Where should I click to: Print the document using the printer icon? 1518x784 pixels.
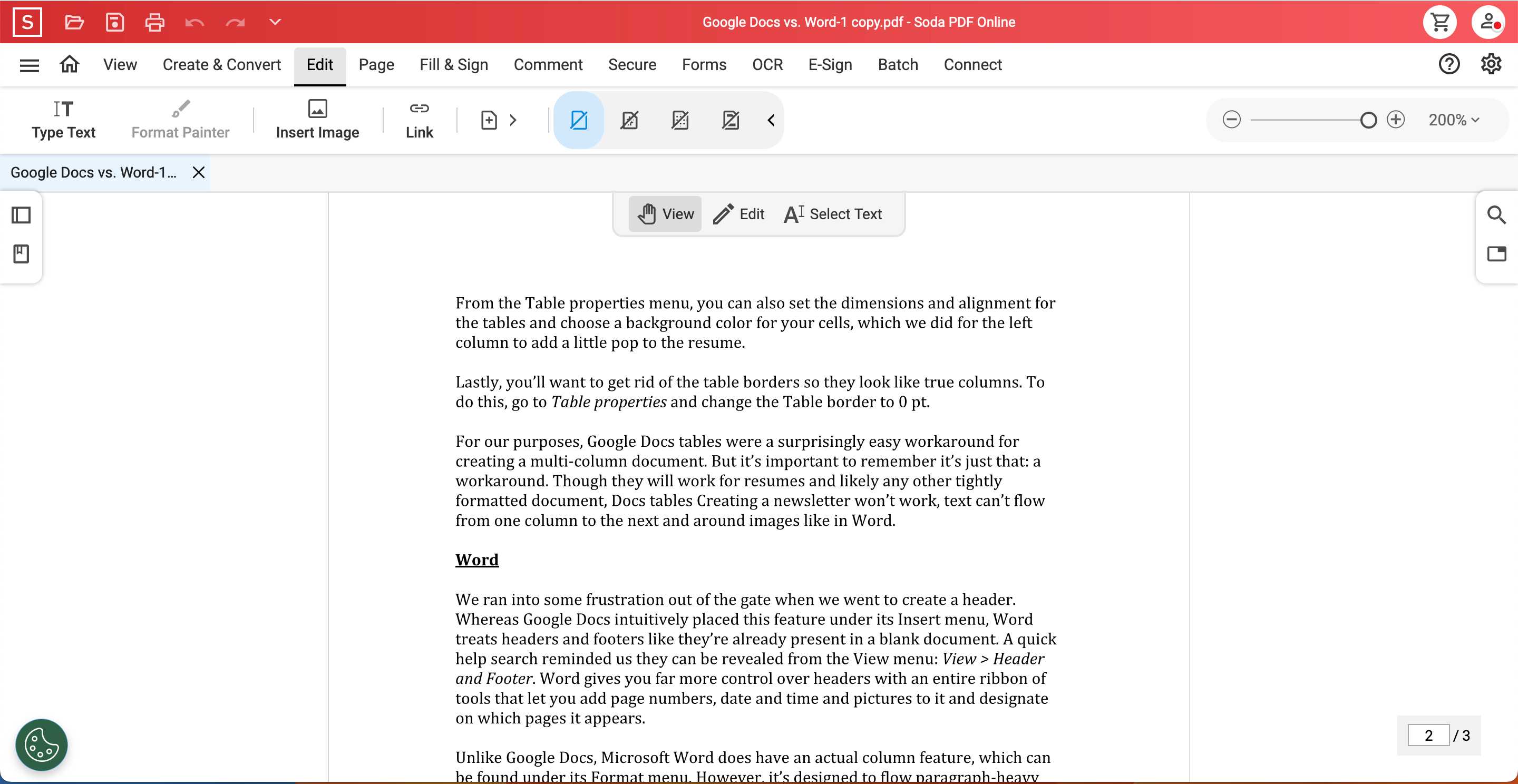pos(154,22)
